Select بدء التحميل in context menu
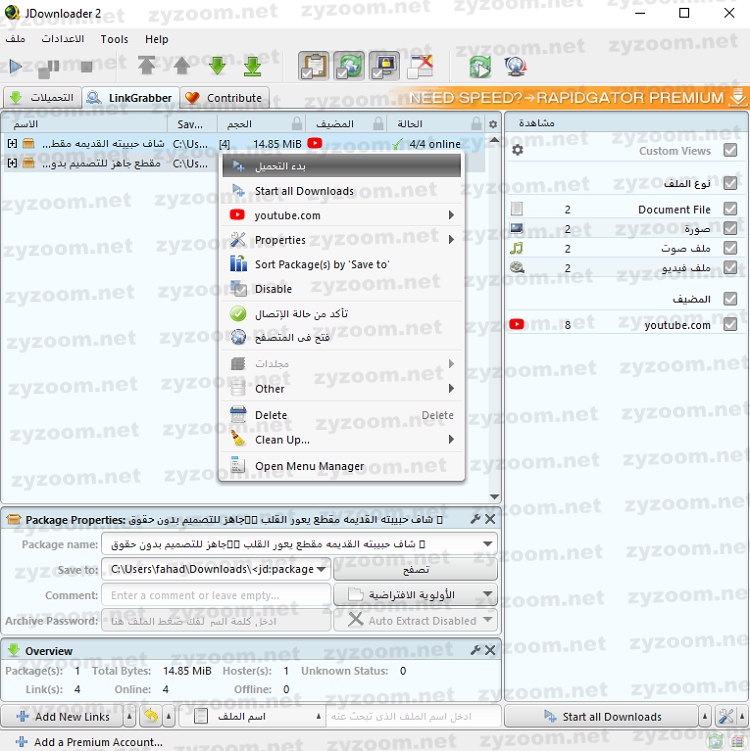Viewport: 750px width, 751px height. (342, 166)
